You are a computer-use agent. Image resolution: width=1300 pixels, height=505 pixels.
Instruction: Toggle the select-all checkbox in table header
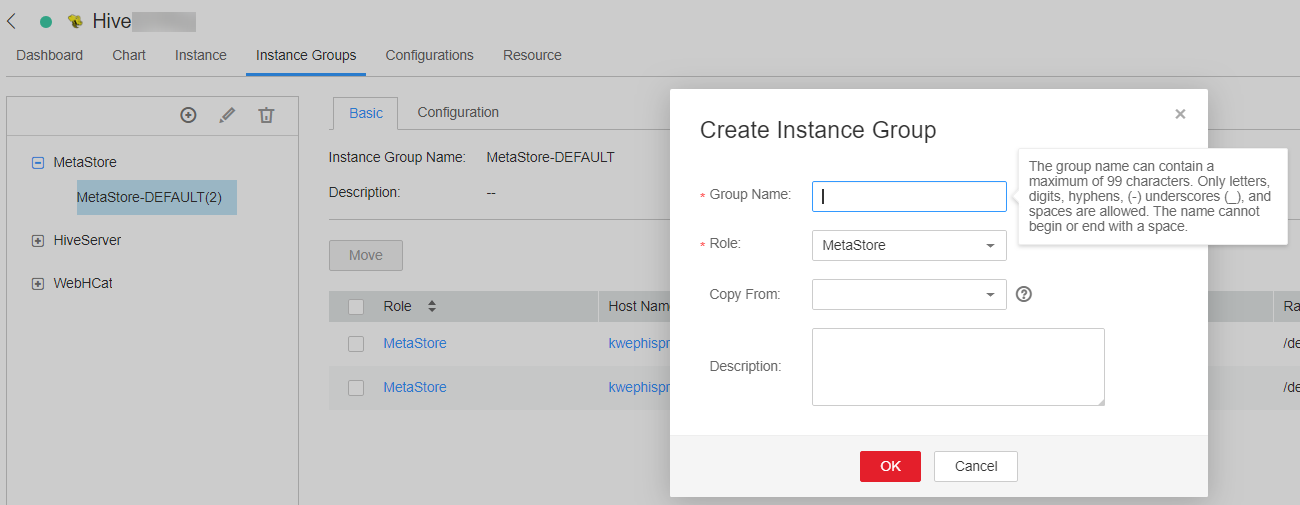(356, 307)
